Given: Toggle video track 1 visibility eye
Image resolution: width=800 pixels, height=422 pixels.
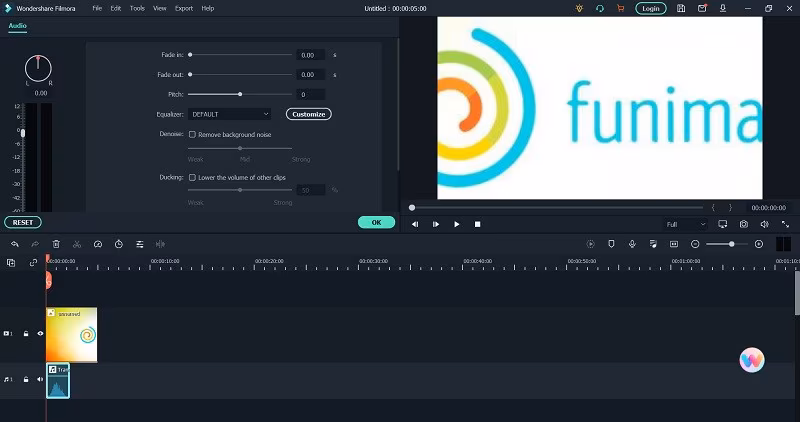Looking at the screenshot, I should coord(40,334).
